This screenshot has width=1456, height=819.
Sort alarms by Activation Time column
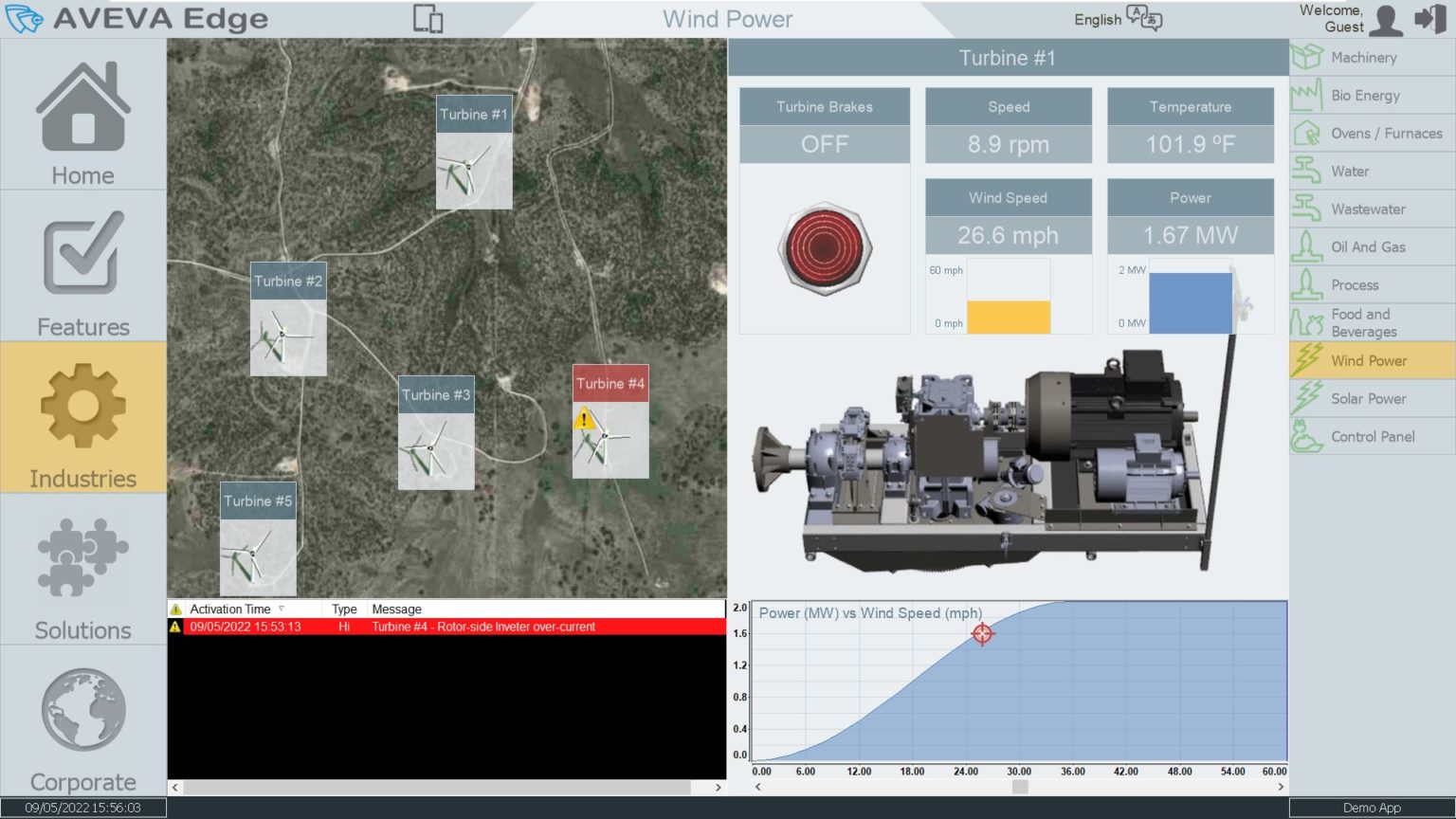pyautogui.click(x=230, y=610)
